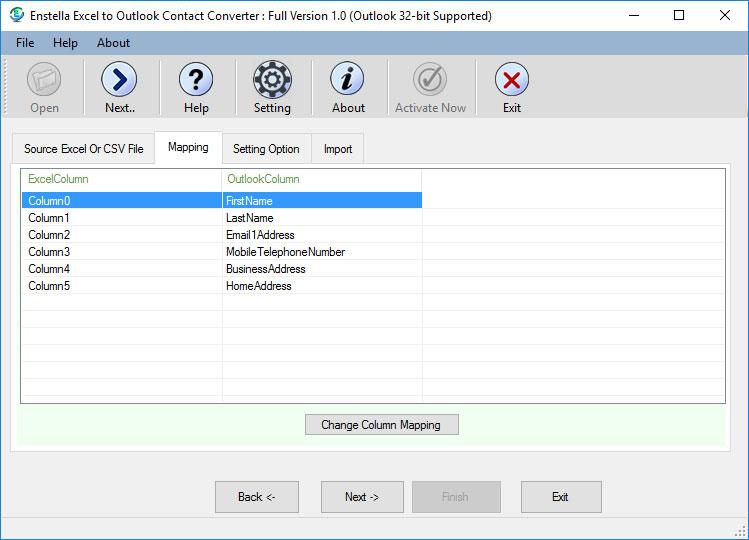Click the About info icon

pos(348,80)
